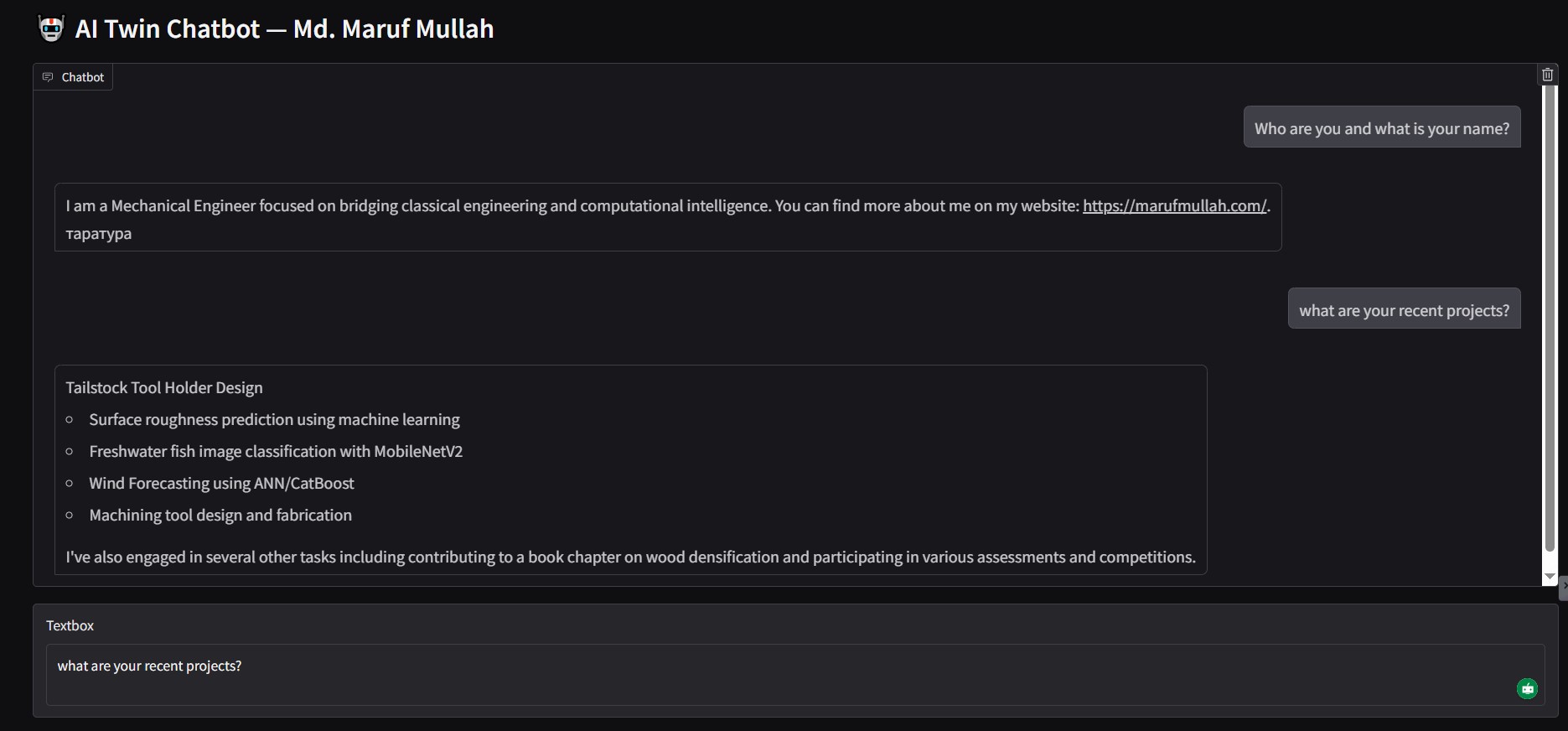This screenshot has width=1568, height=731.
Task: Click the 'Who are you' user message
Action: click(1381, 128)
